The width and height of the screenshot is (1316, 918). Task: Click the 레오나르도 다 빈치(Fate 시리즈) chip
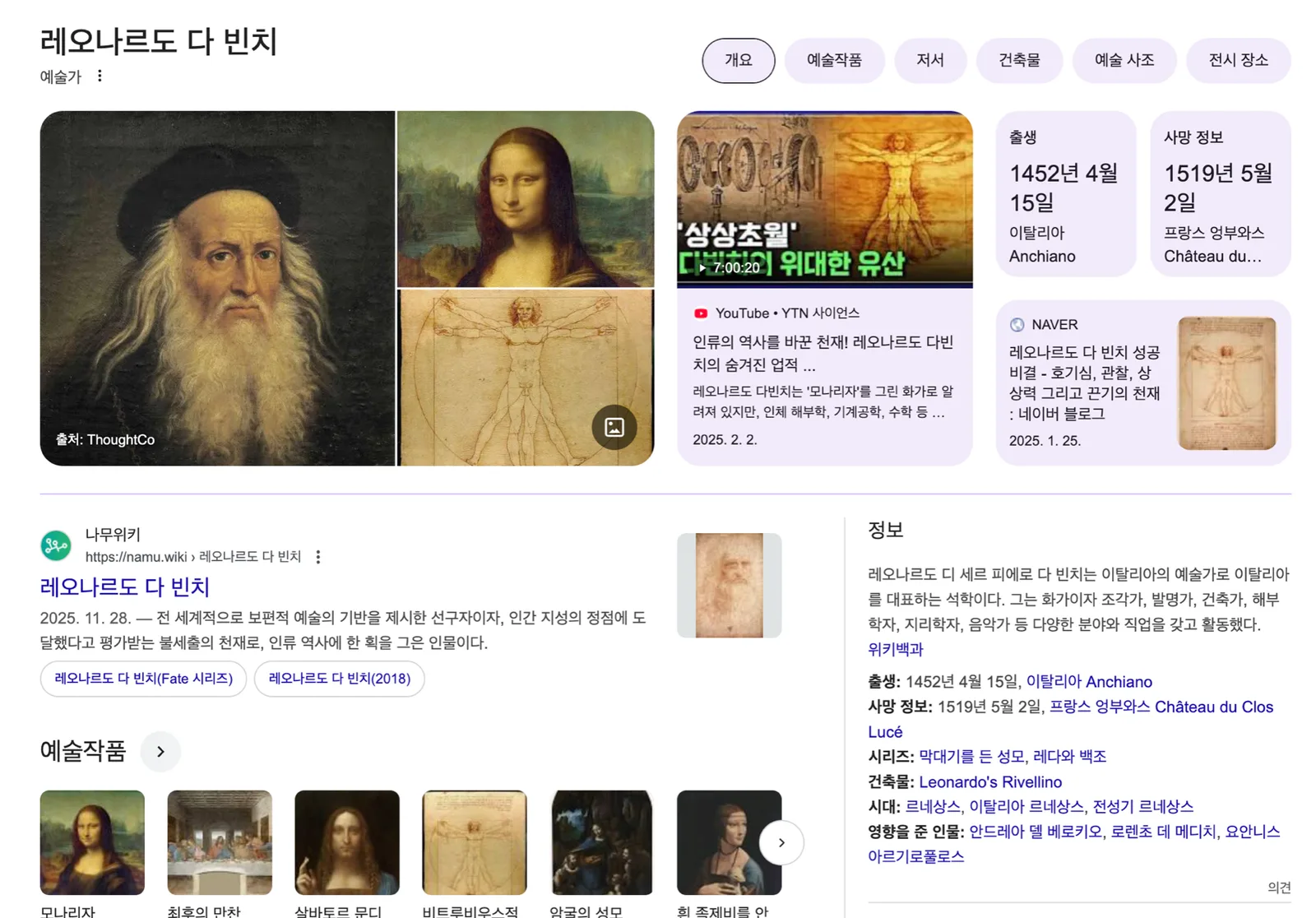pos(143,679)
